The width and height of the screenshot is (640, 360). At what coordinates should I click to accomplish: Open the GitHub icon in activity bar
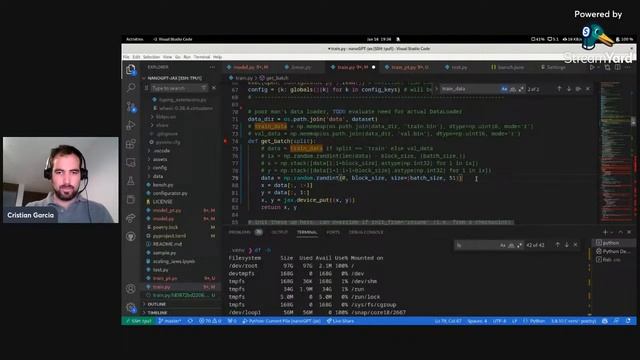tap(131, 236)
